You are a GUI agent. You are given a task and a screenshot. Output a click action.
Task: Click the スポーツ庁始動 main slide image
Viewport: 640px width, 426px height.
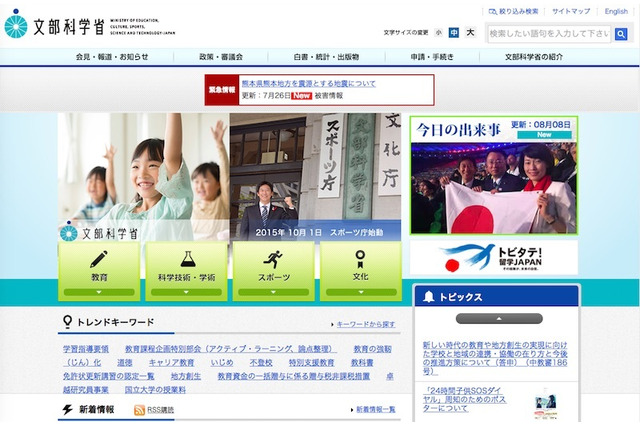315,177
